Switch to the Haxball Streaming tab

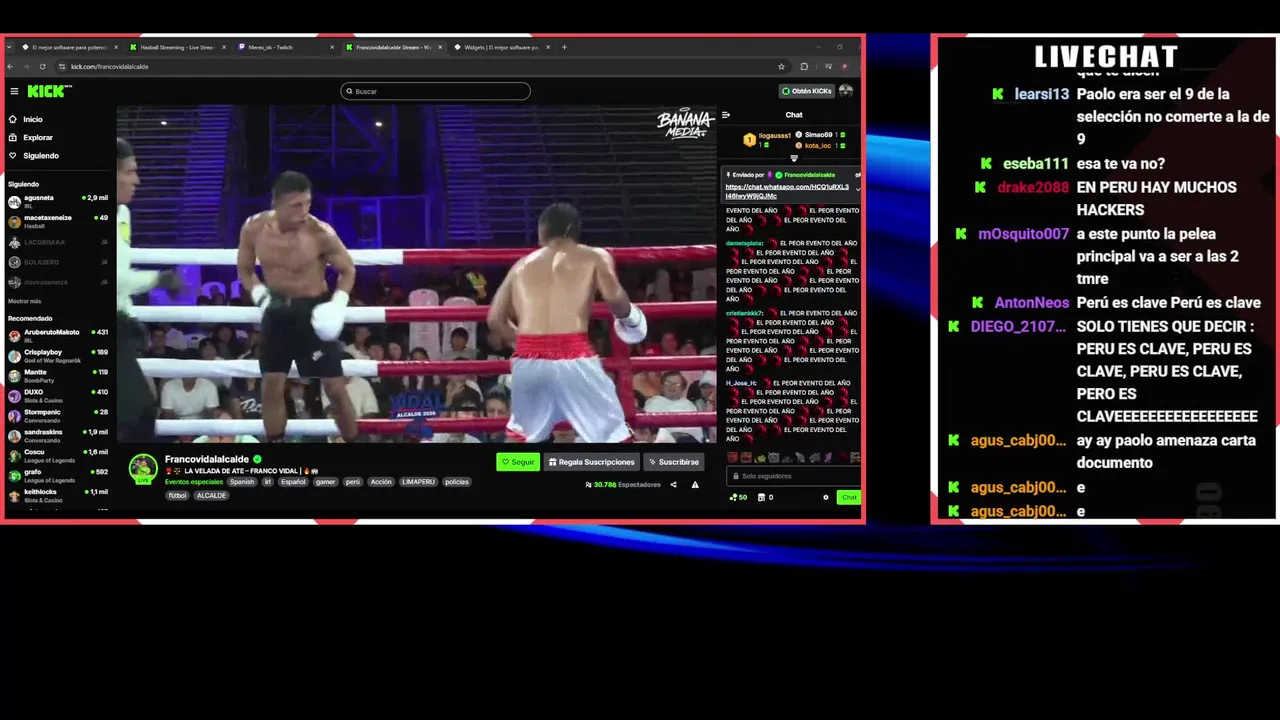pos(176,47)
